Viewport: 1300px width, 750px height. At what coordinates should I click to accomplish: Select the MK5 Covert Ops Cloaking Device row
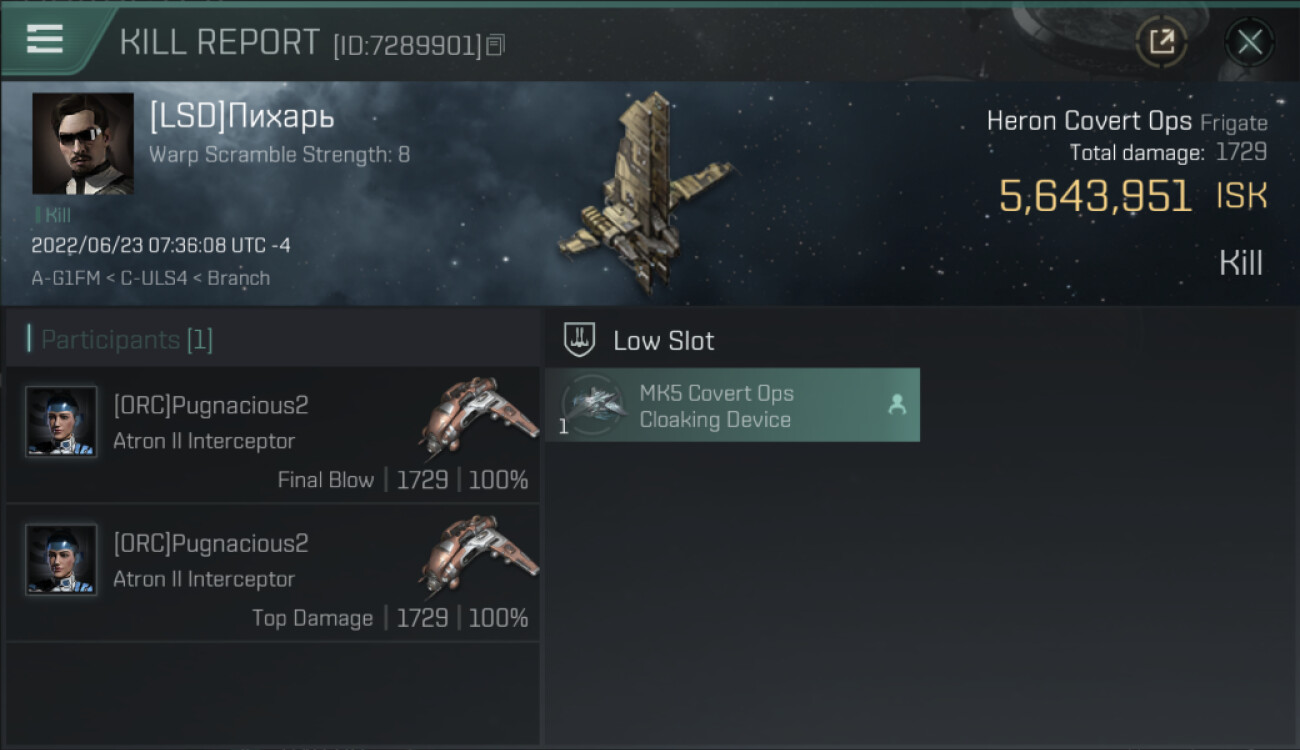tap(732, 405)
